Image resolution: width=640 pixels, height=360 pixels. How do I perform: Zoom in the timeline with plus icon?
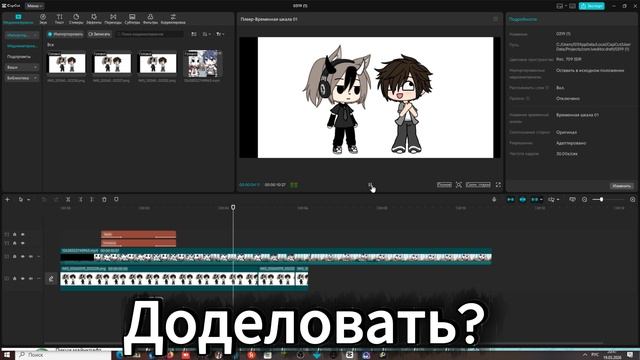point(633,199)
